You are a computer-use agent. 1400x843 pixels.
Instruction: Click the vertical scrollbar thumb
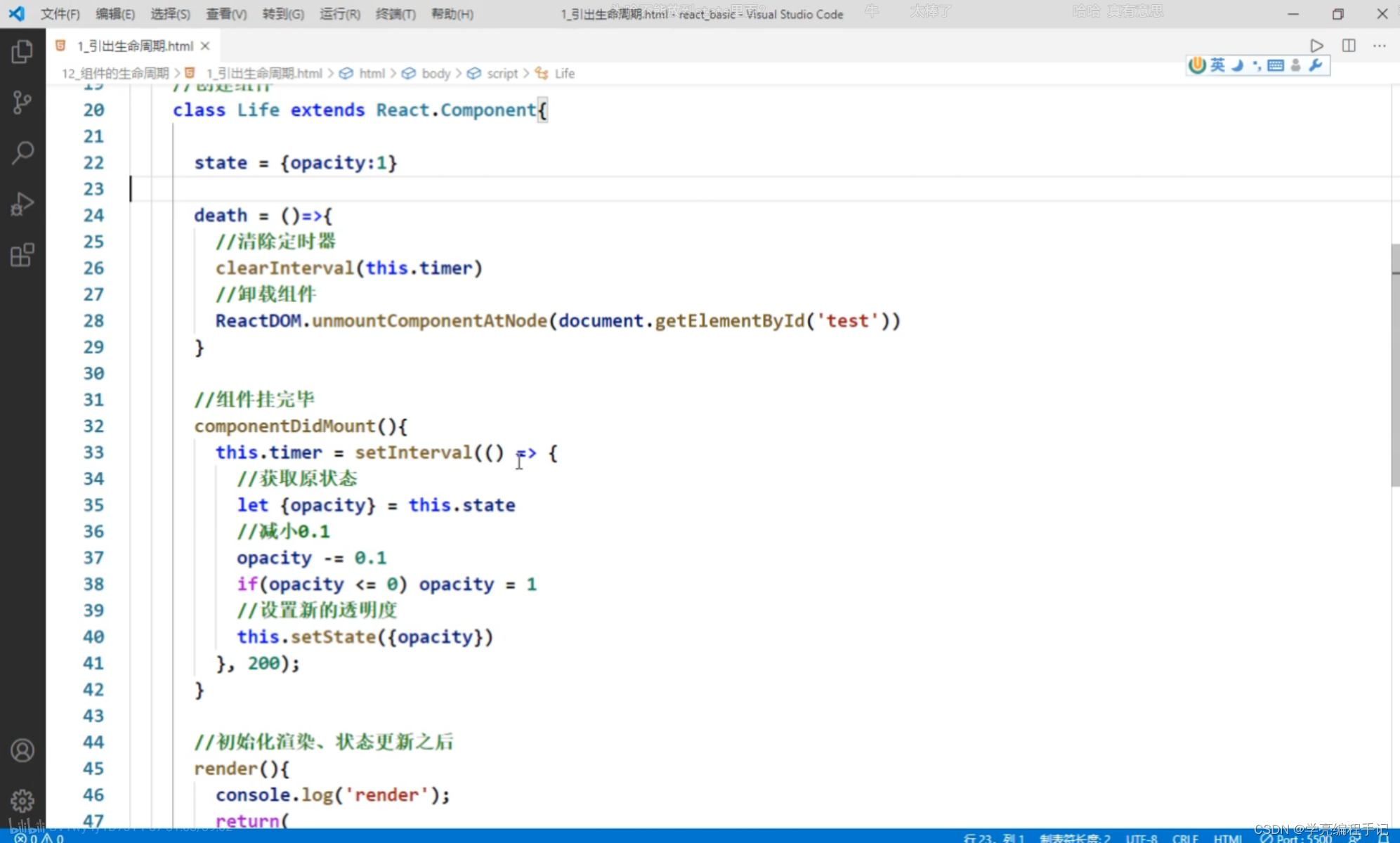[1395, 365]
